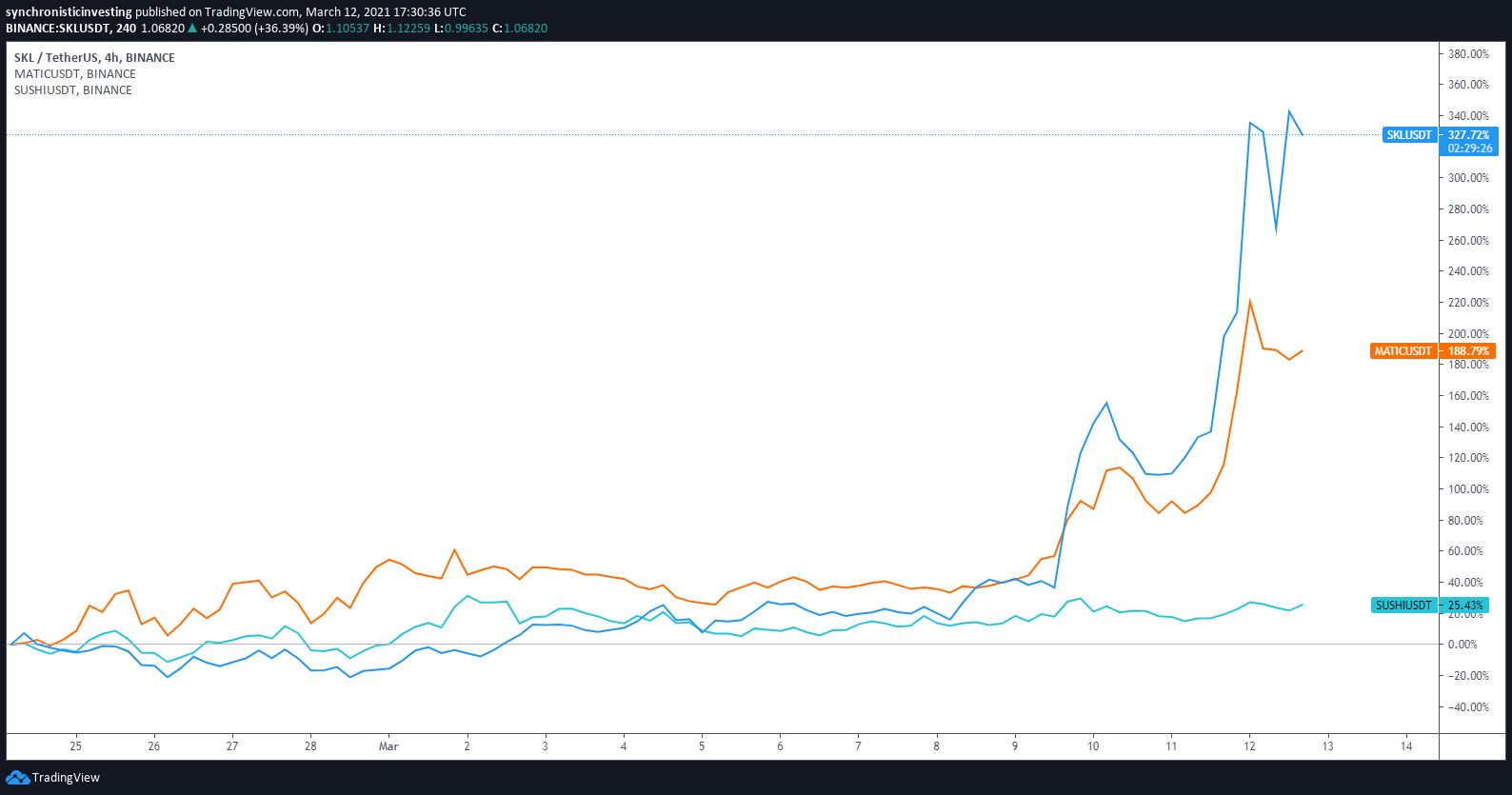Click the 'Mar' label on the date axis
Screen dimensions: 1512x795
coord(388,746)
